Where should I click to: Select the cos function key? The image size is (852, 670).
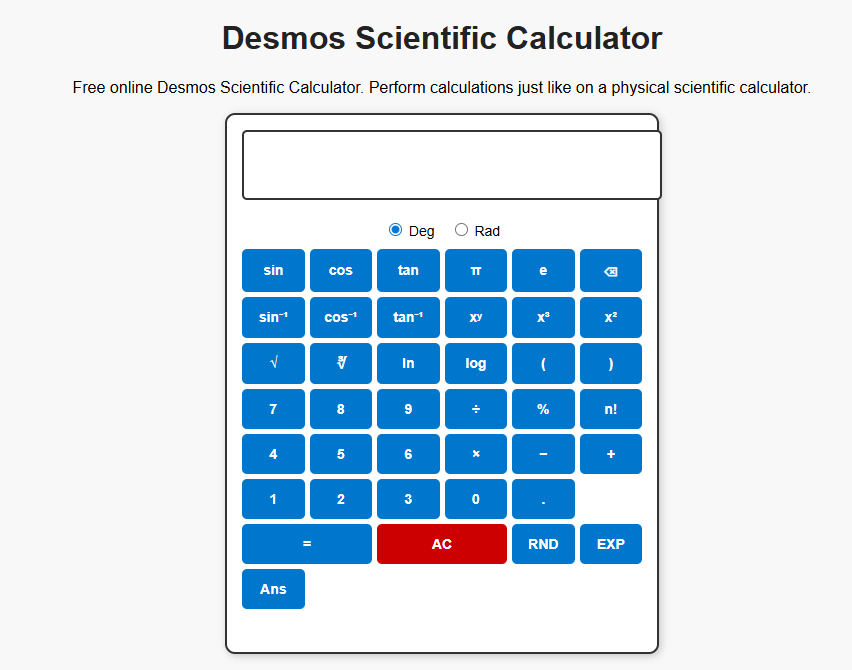[x=340, y=270]
